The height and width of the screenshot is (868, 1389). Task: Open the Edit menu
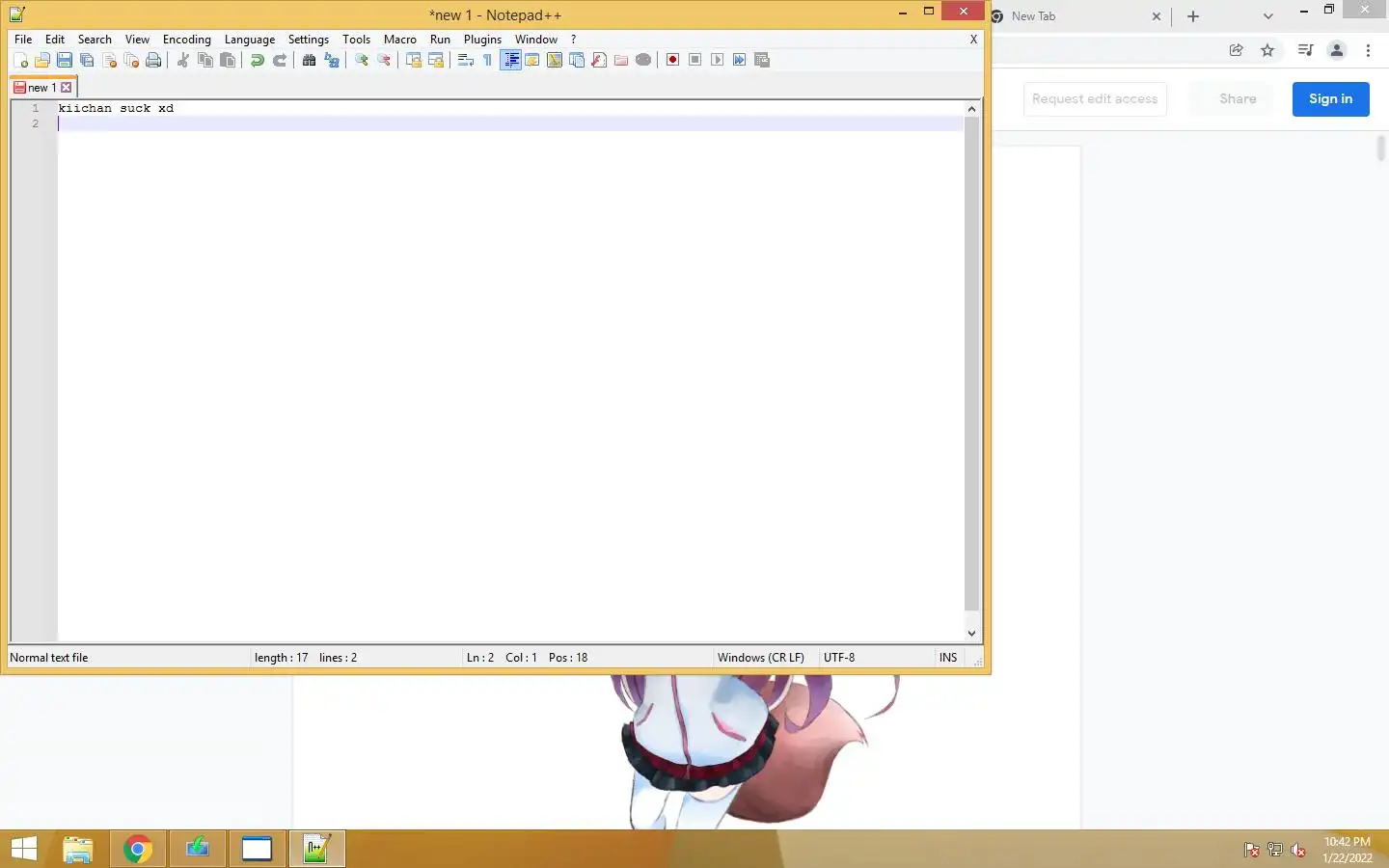pos(55,40)
